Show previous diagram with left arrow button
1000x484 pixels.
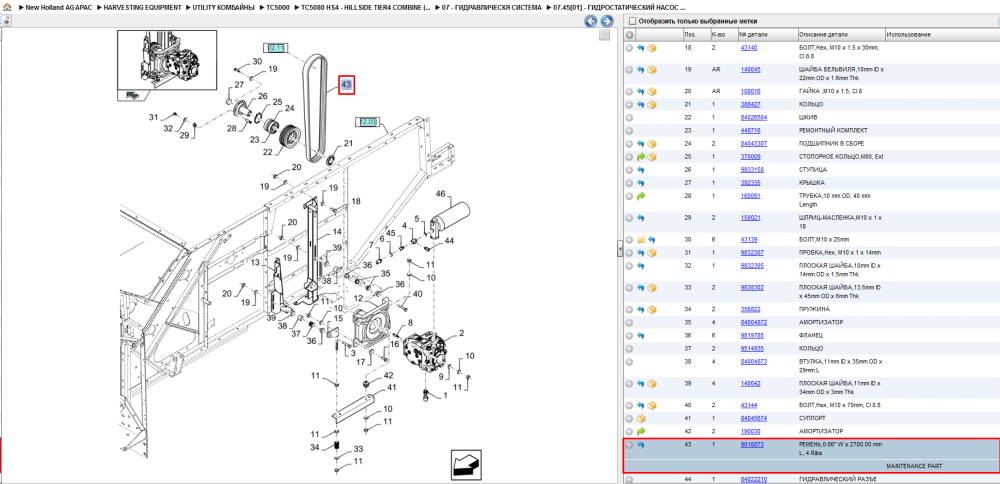591,21
